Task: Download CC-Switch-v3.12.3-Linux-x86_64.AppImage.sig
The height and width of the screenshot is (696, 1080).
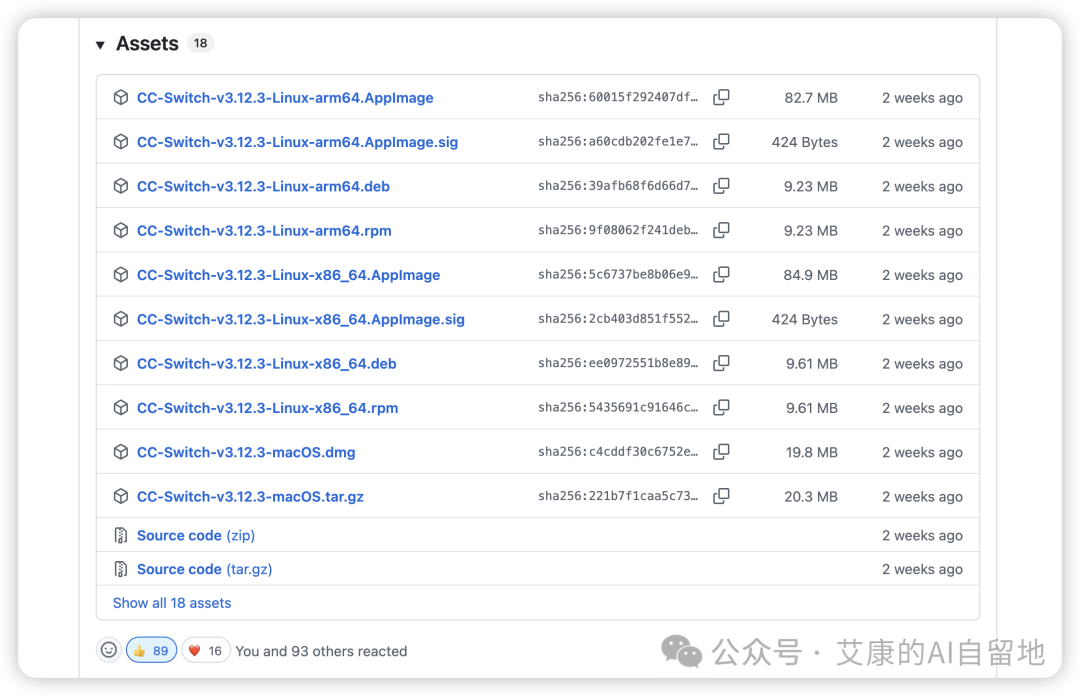Action: tap(301, 319)
